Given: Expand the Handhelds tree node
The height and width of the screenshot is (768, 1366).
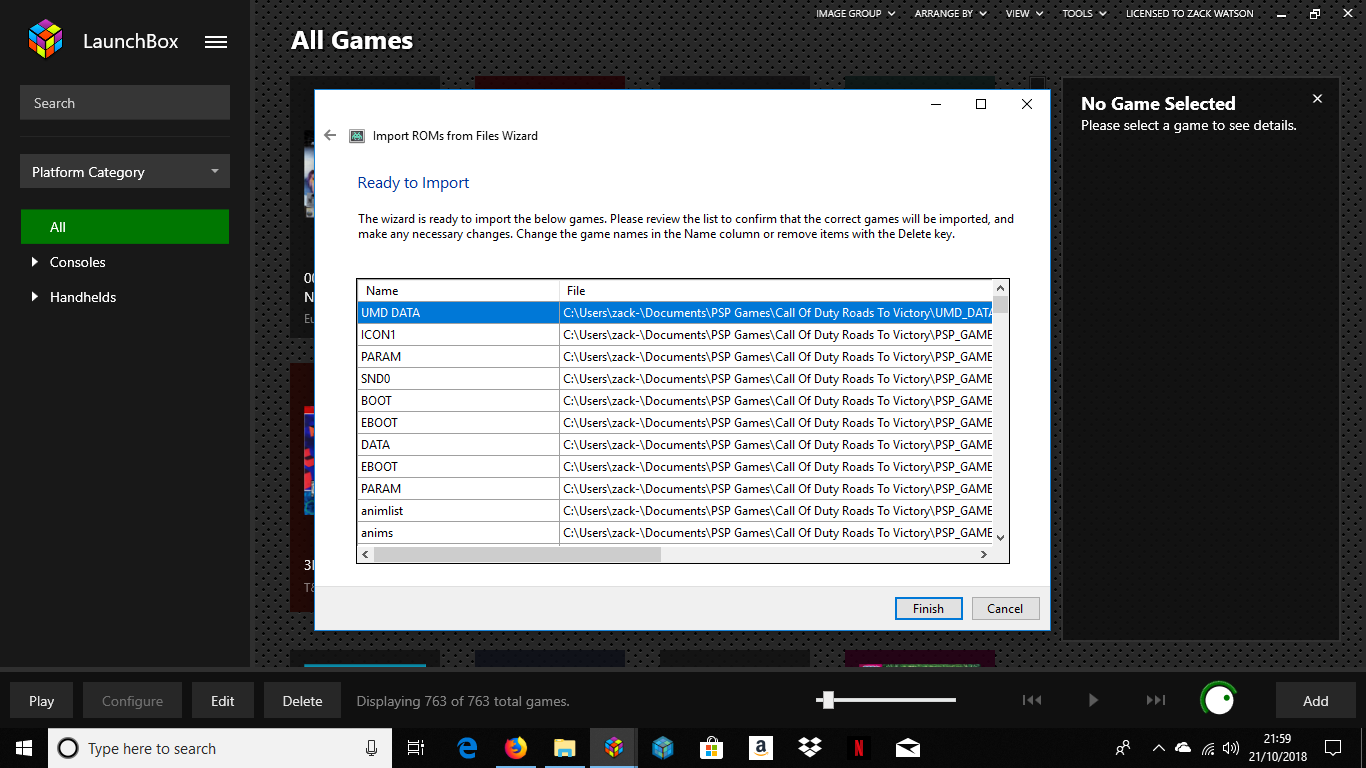Looking at the screenshot, I should (x=35, y=297).
